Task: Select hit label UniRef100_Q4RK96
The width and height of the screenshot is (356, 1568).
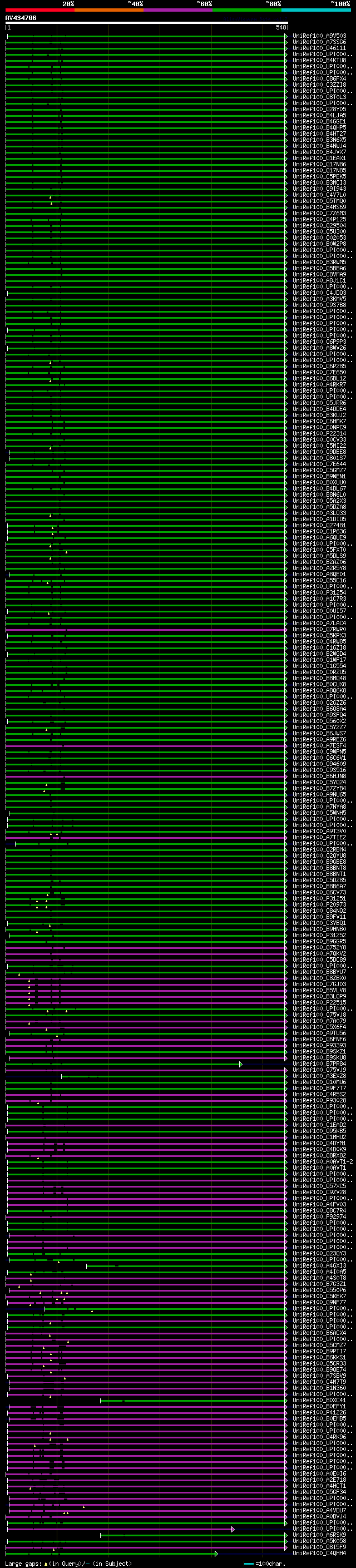Action: pyautogui.click(x=319, y=1437)
